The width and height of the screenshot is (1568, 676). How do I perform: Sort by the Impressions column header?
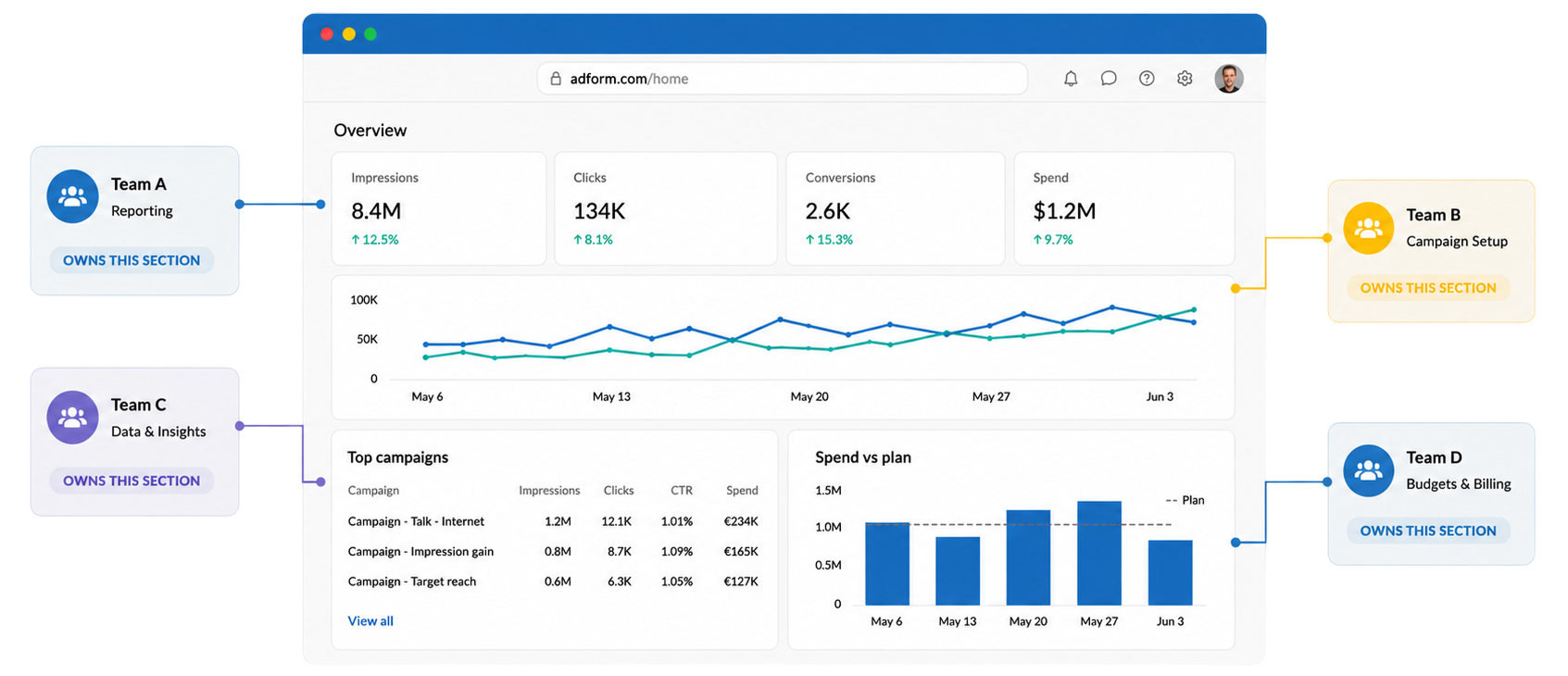click(x=549, y=490)
